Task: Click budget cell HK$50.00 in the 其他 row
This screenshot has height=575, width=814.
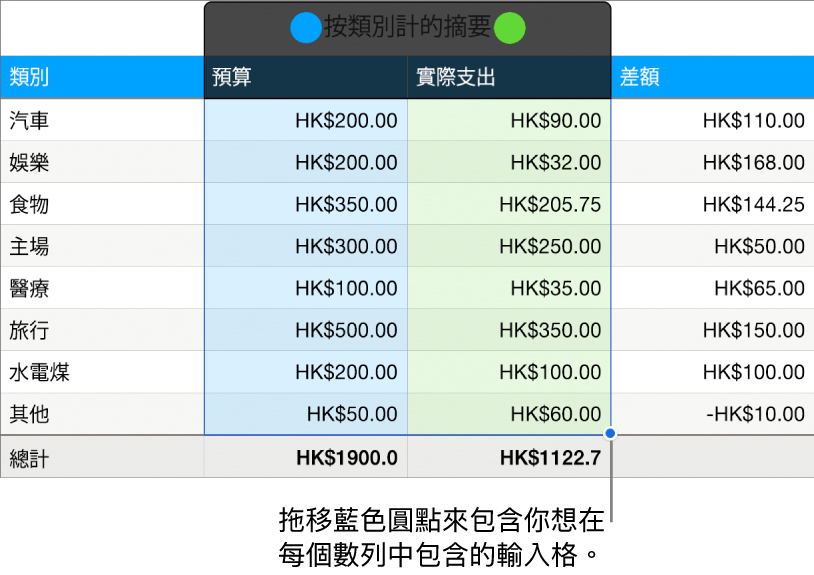Action: (306, 414)
